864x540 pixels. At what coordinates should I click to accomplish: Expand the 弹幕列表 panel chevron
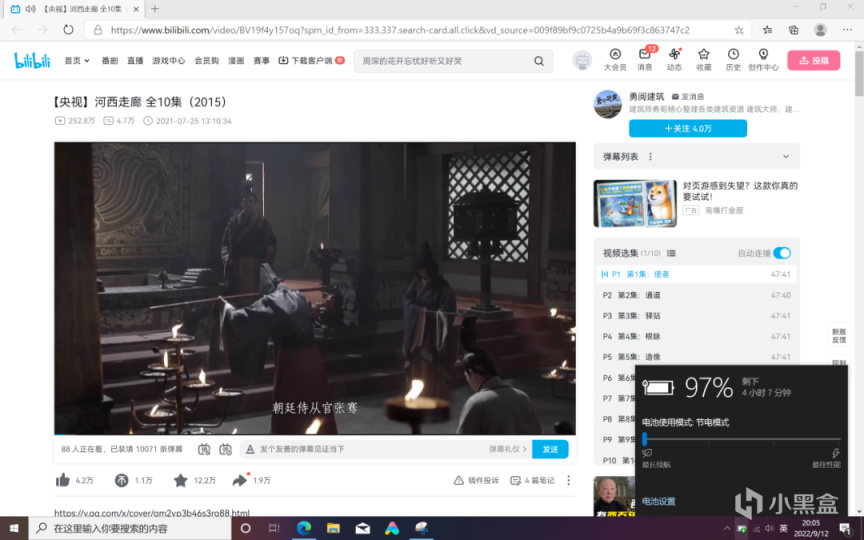pos(786,156)
